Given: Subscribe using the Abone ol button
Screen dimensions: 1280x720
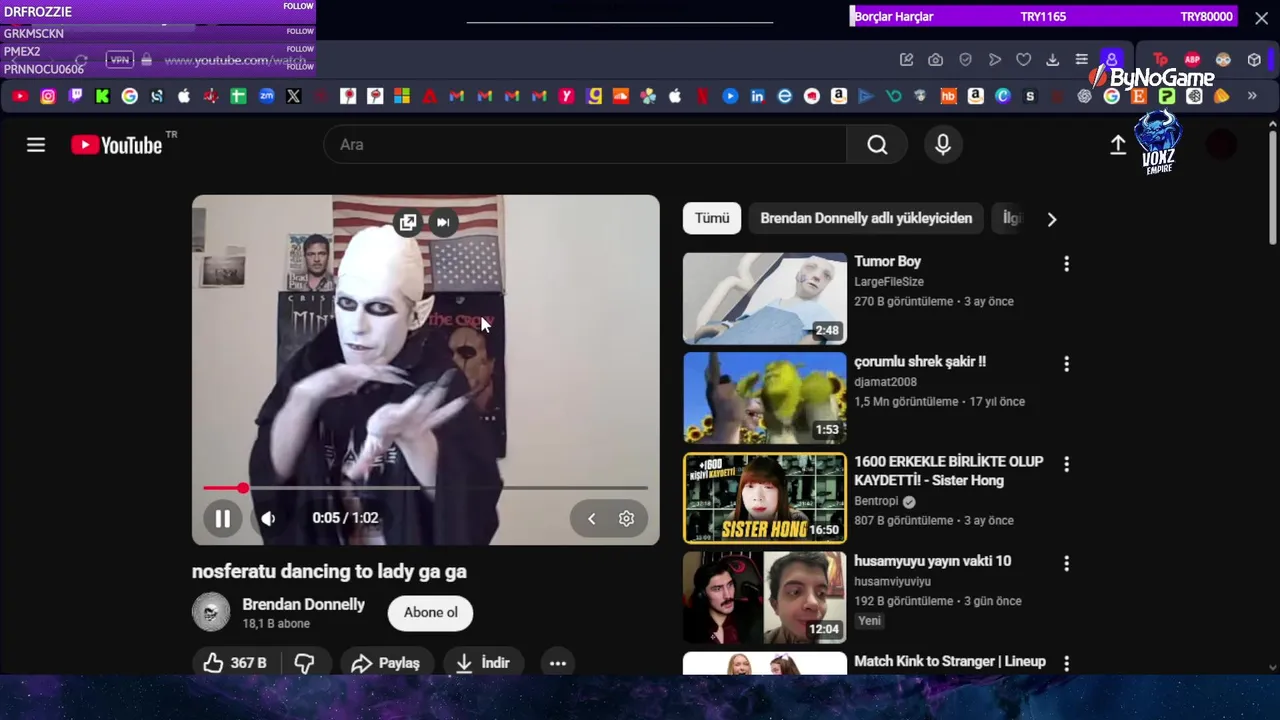Looking at the screenshot, I should [x=430, y=612].
